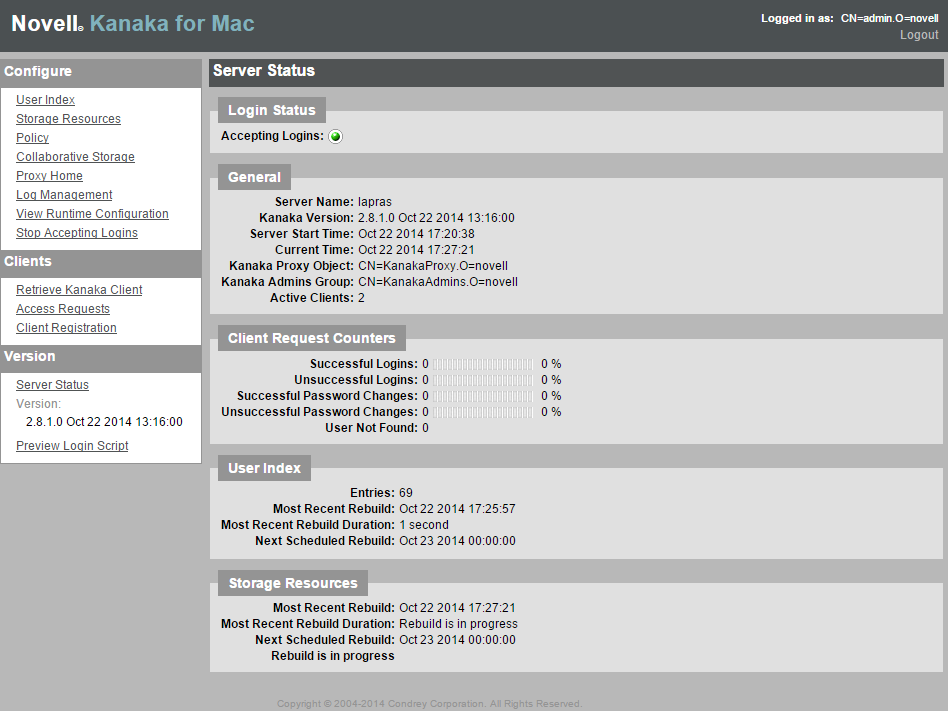The width and height of the screenshot is (948, 711).
Task: Select Server Start Time 'Oct 22 2014 17:20:38'
Action: coord(417,234)
